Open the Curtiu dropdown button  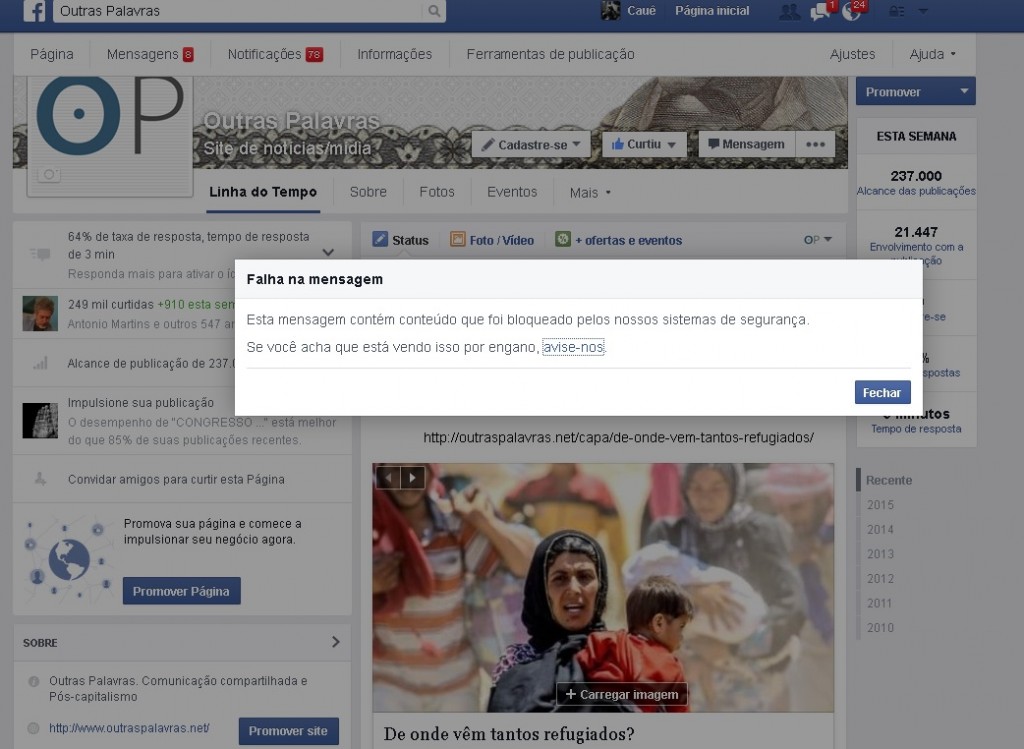(x=644, y=144)
